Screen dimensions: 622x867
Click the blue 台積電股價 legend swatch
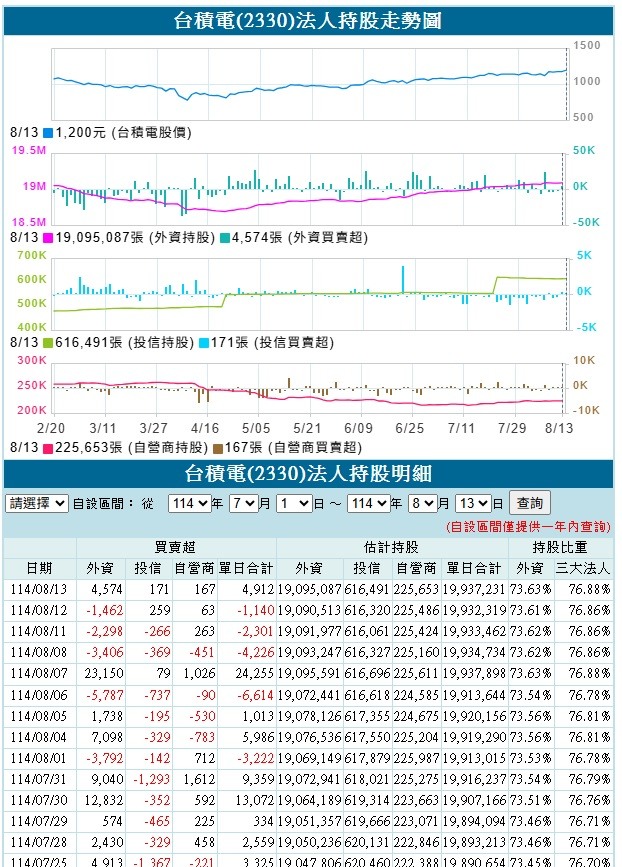(x=48, y=133)
